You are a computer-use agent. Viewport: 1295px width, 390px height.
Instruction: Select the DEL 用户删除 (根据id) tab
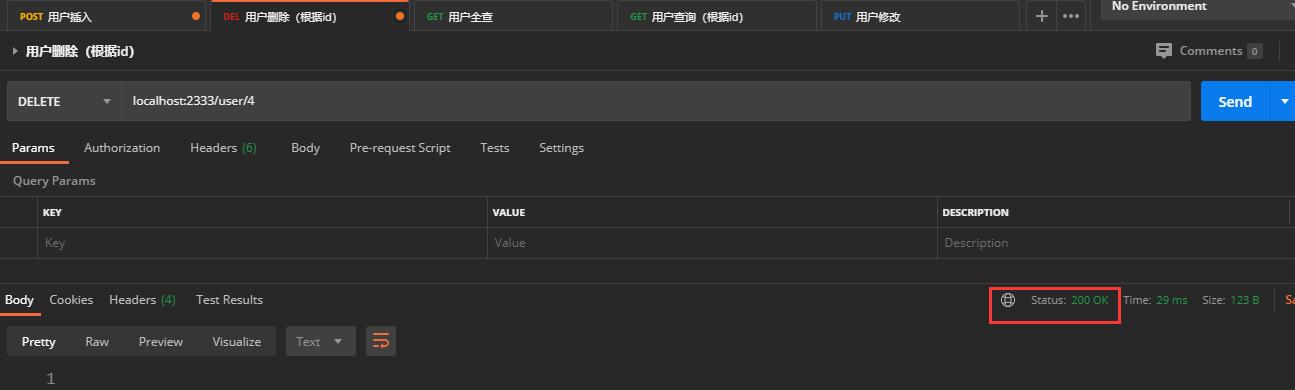click(311, 16)
